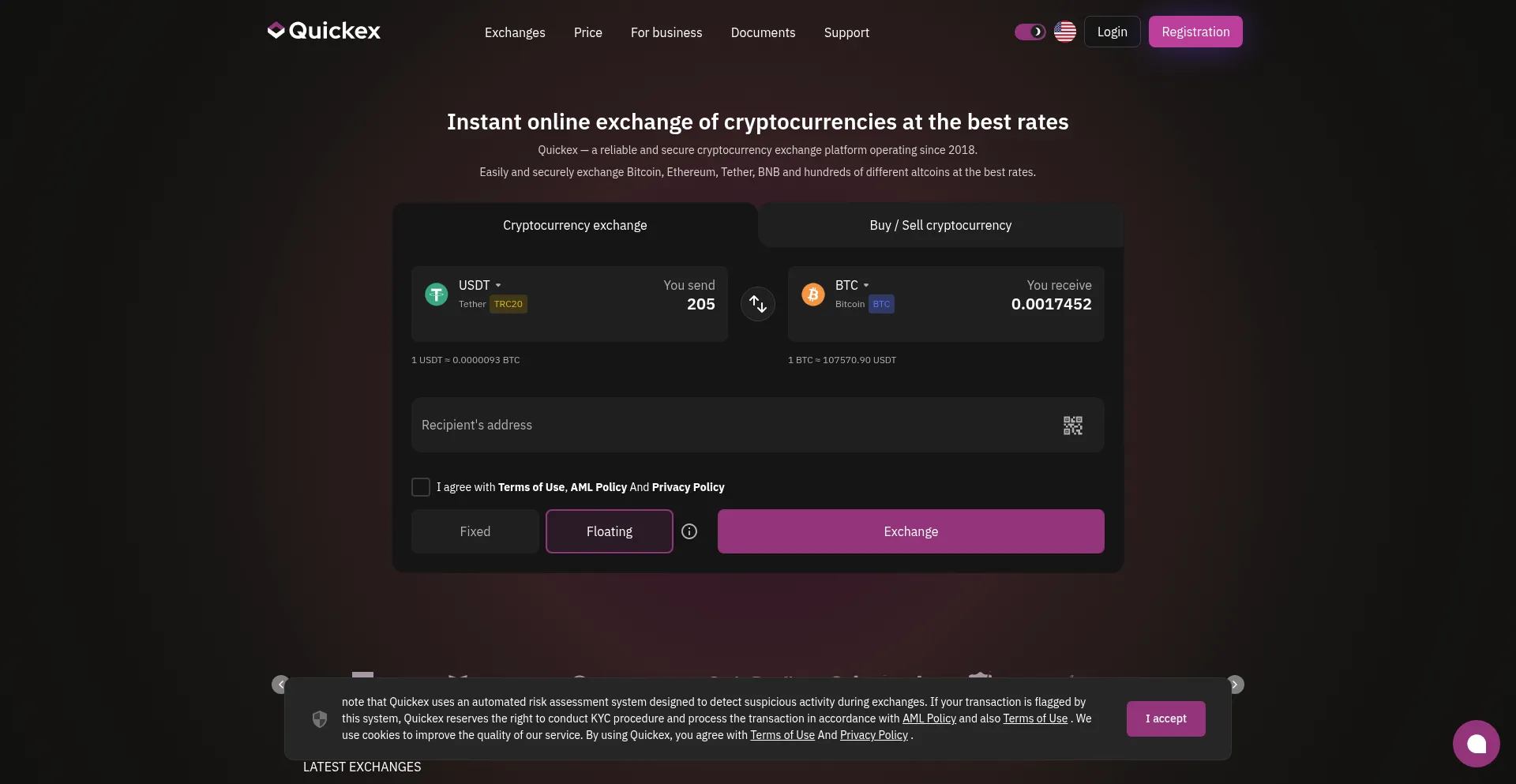
Task: Click the Registration button
Action: 1195,32
